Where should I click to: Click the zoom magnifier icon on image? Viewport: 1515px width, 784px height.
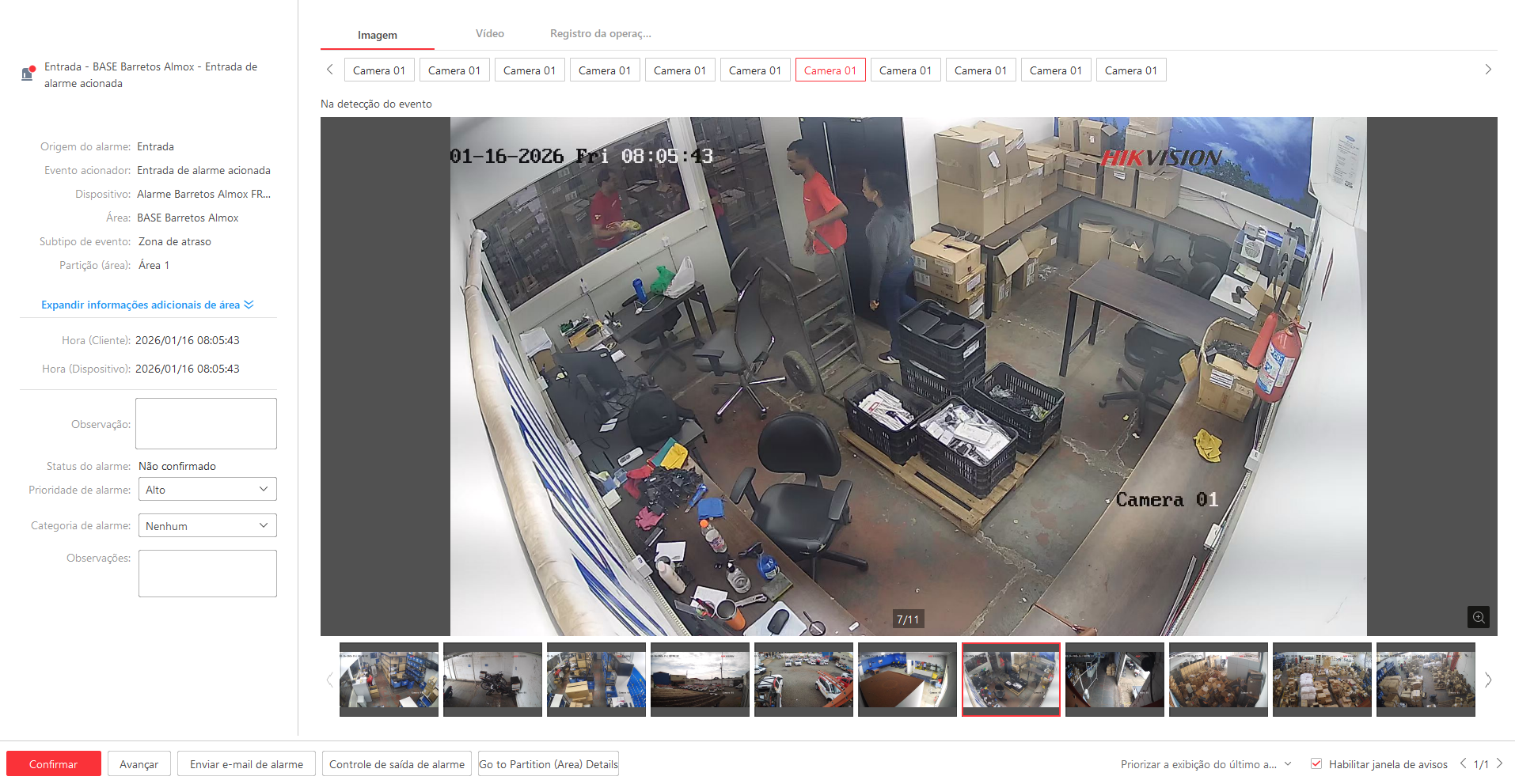[x=1478, y=617]
